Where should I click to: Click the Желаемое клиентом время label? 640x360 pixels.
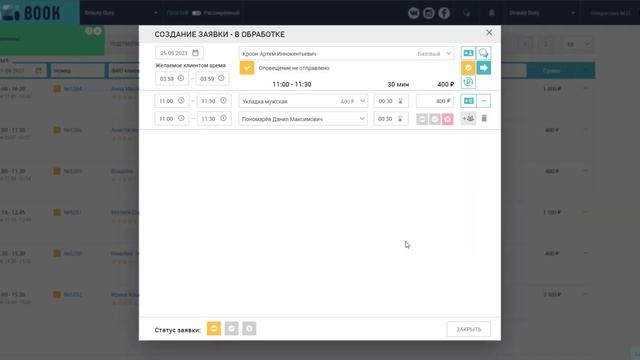tap(190, 65)
